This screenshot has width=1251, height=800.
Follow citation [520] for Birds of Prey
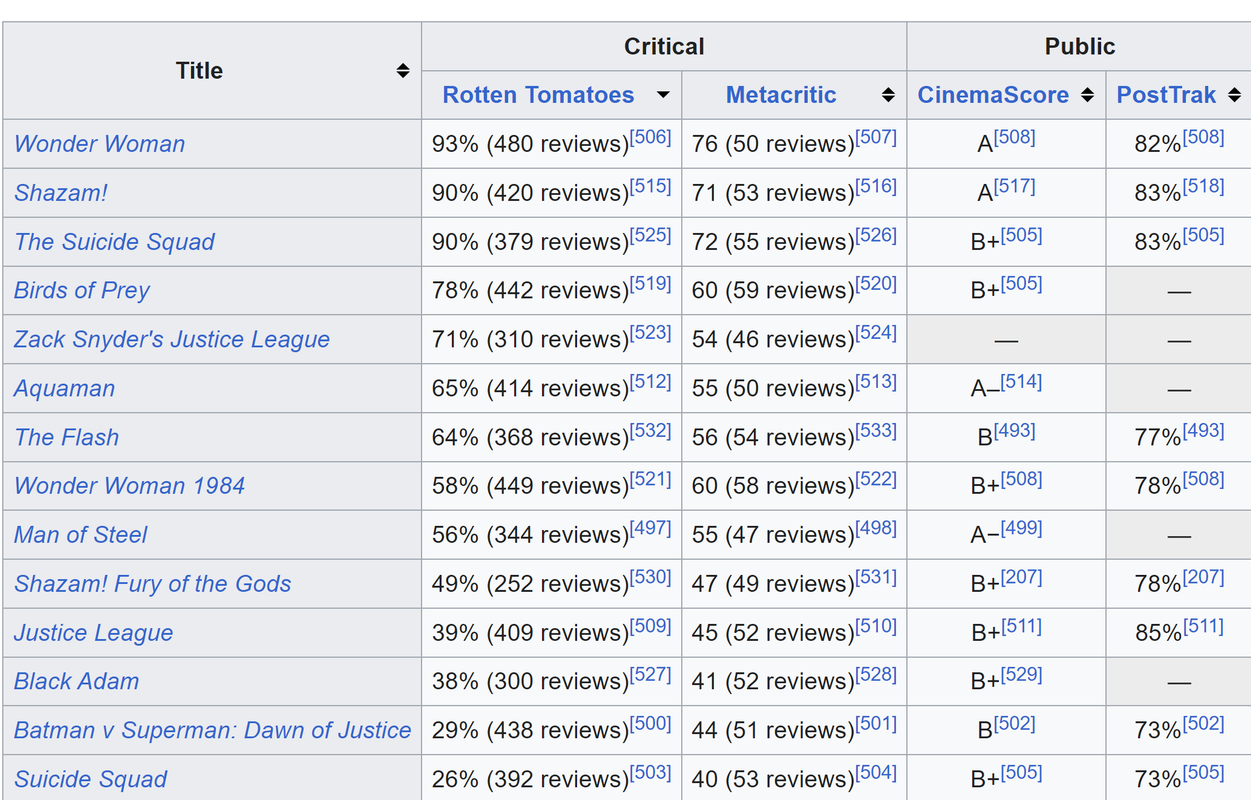[x=876, y=284]
